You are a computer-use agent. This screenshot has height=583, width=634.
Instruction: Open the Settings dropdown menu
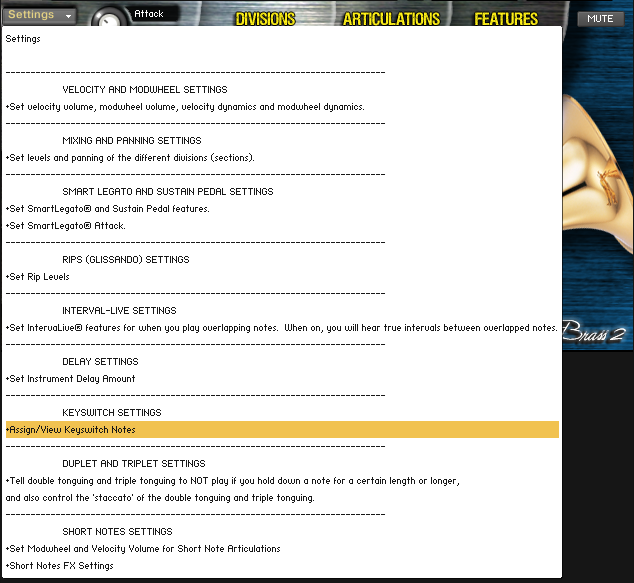pos(39,15)
